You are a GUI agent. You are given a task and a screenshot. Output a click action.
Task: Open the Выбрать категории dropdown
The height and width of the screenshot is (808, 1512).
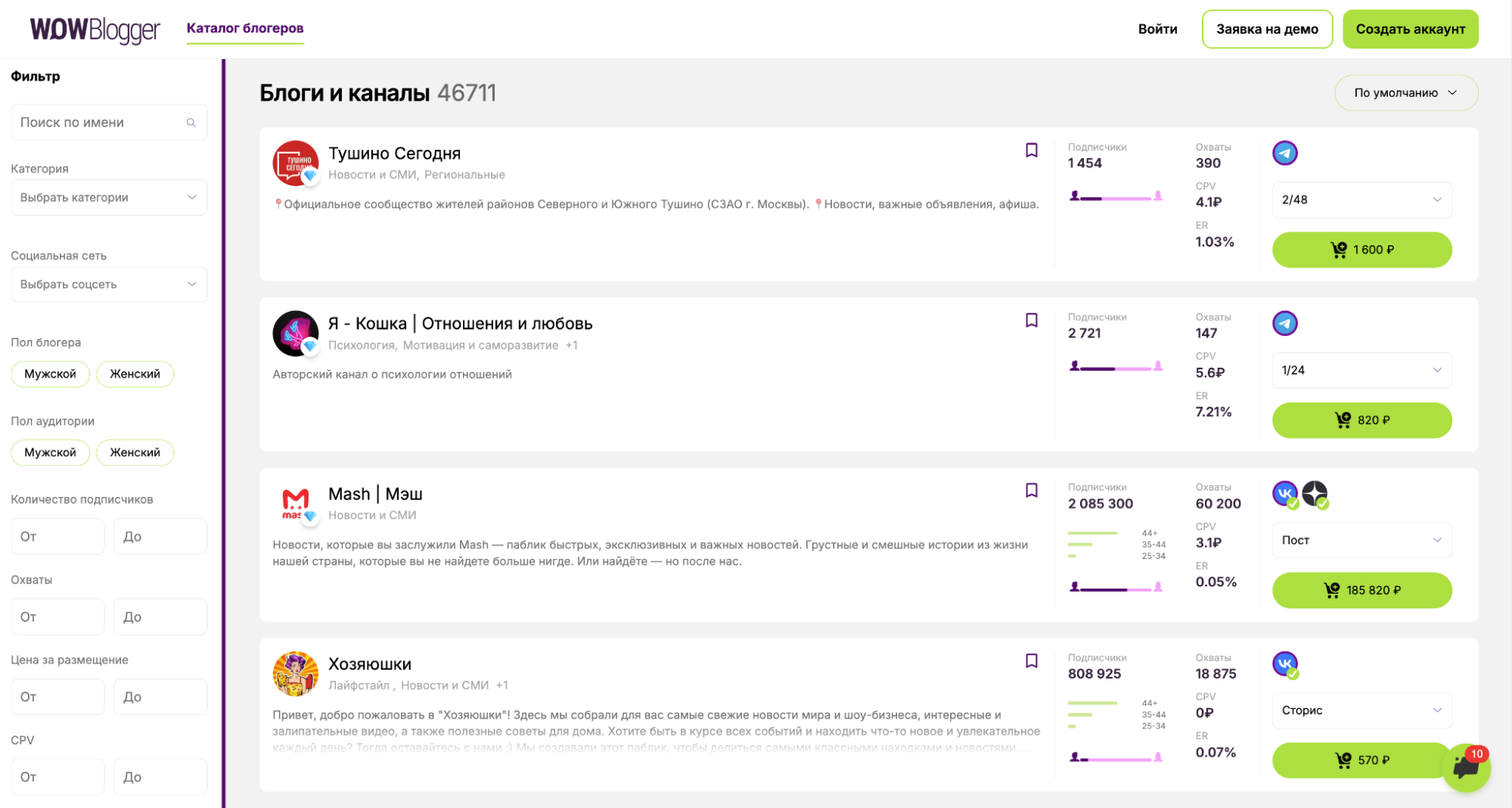pos(109,197)
